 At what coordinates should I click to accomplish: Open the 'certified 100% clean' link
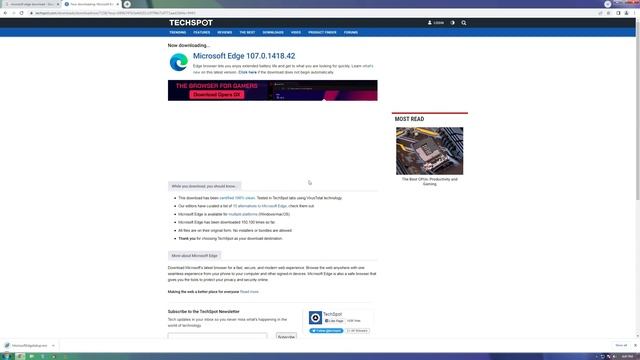[x=237, y=198]
